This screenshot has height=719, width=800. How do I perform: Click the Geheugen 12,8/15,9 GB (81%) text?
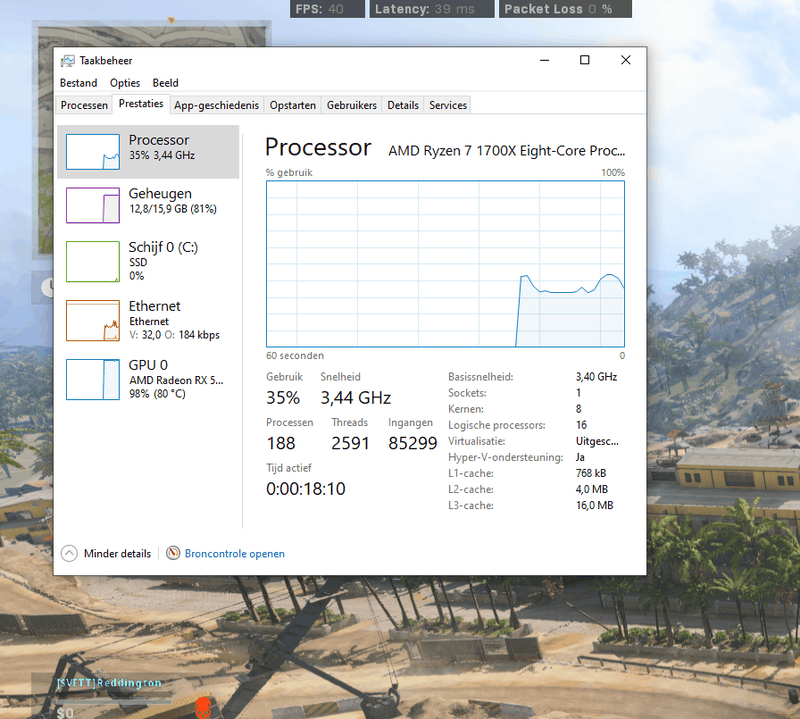click(x=173, y=209)
